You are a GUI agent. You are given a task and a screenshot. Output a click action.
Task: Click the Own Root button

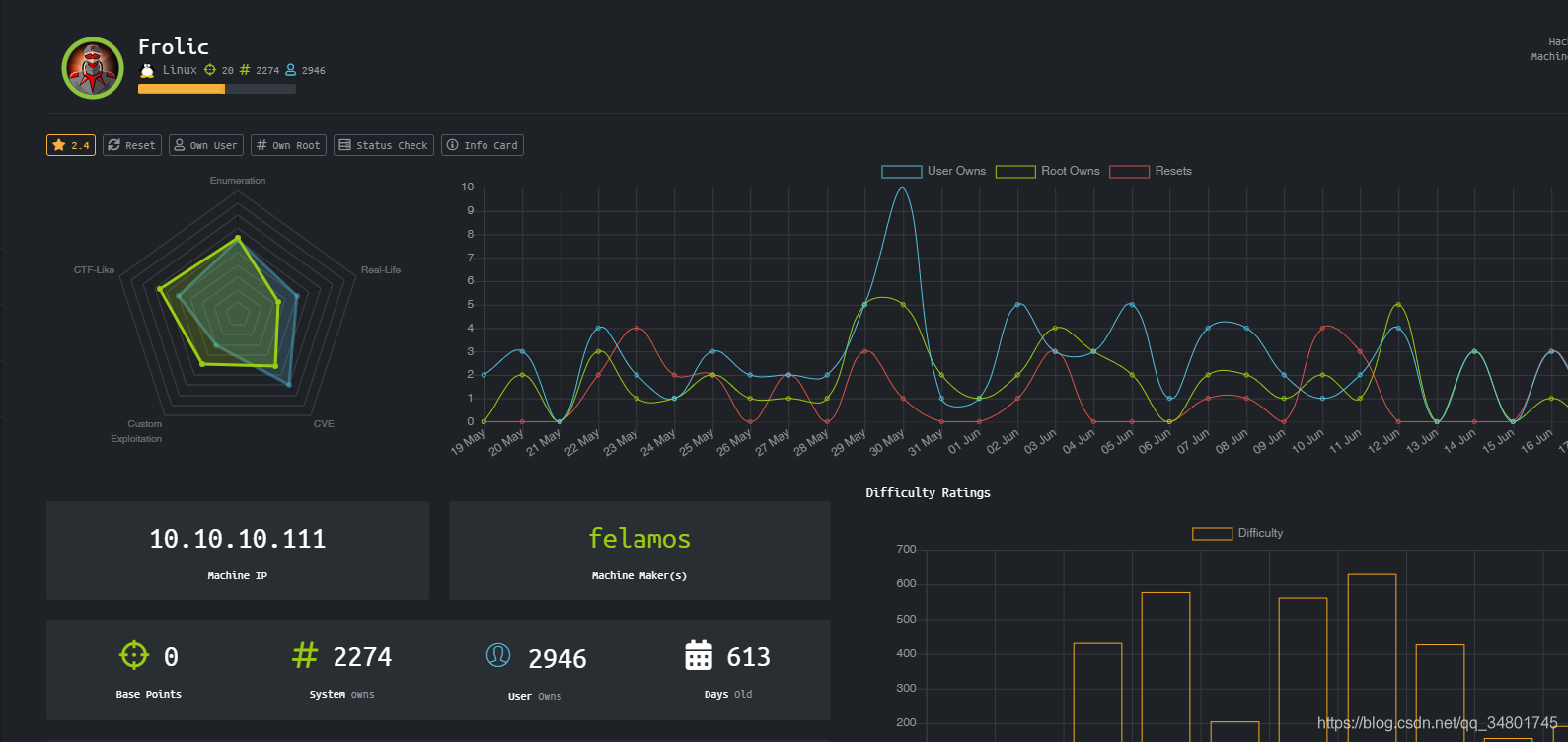point(288,145)
